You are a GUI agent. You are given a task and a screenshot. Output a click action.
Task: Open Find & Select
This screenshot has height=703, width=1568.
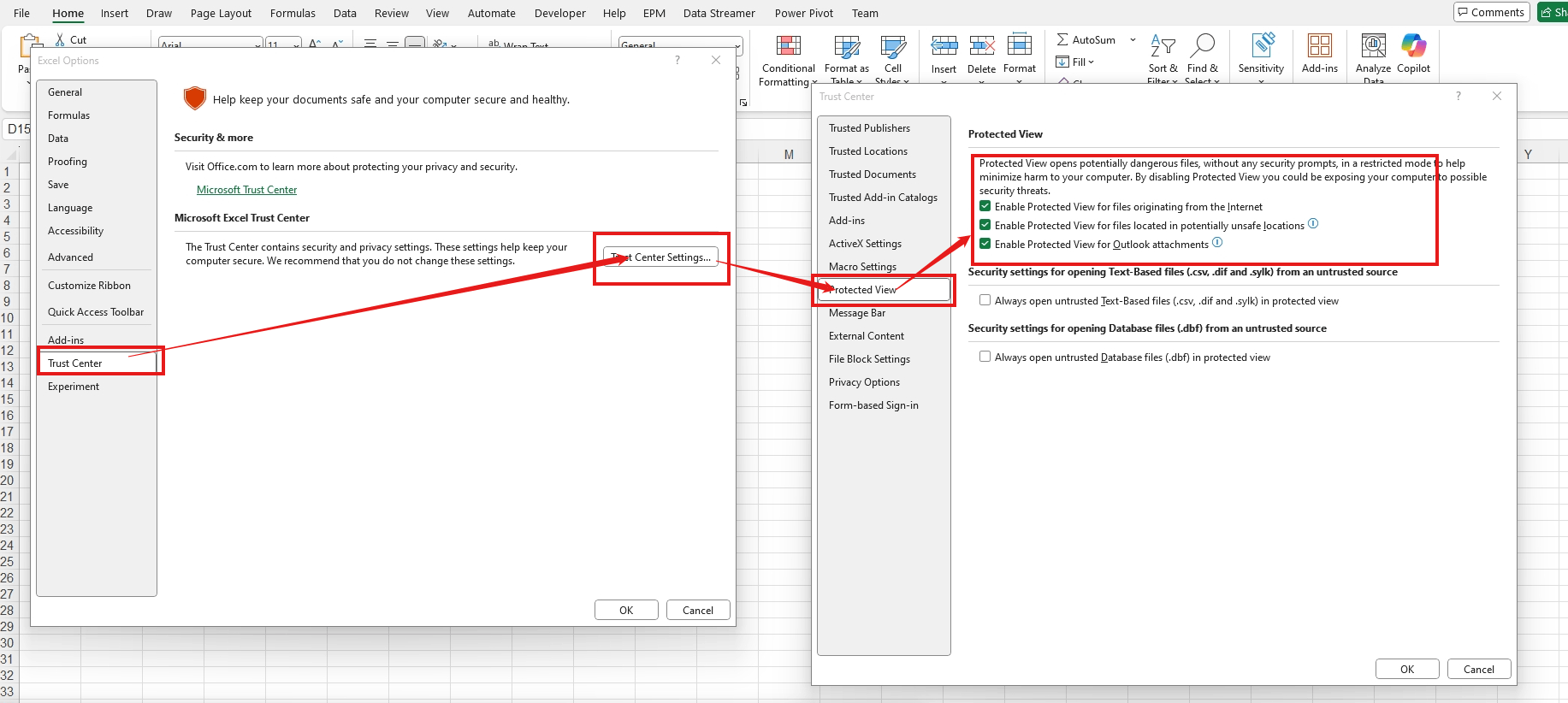pos(1202,60)
